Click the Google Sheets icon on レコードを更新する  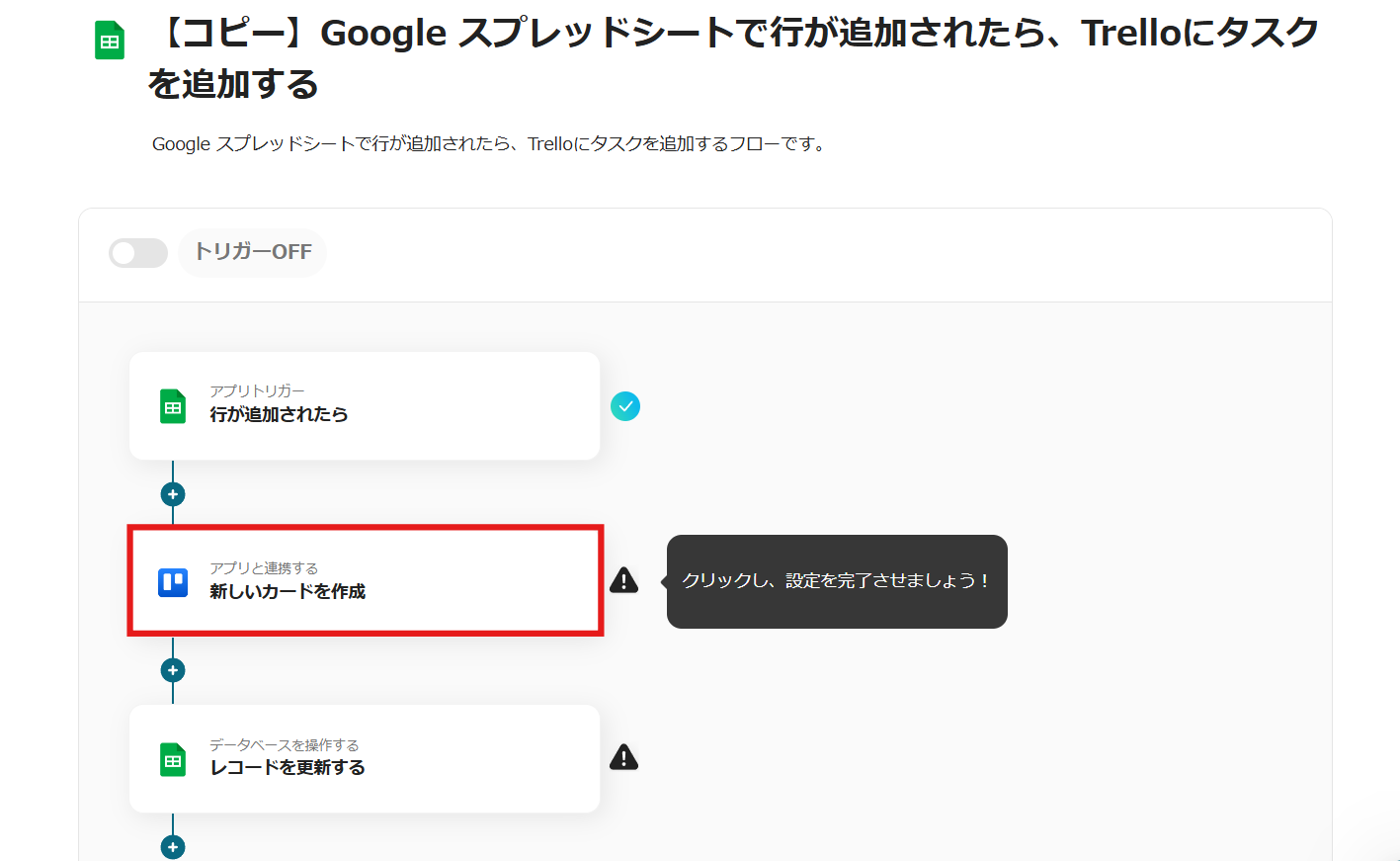click(173, 759)
